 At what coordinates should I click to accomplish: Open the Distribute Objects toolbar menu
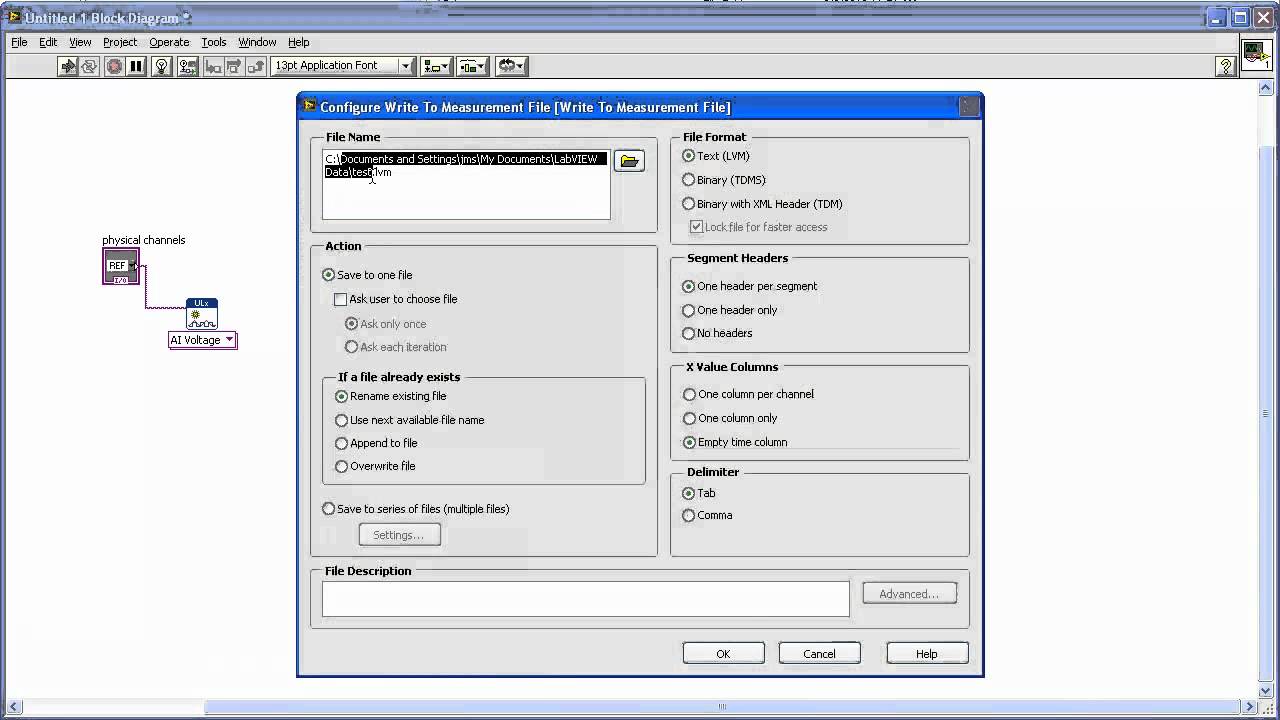click(x=472, y=66)
